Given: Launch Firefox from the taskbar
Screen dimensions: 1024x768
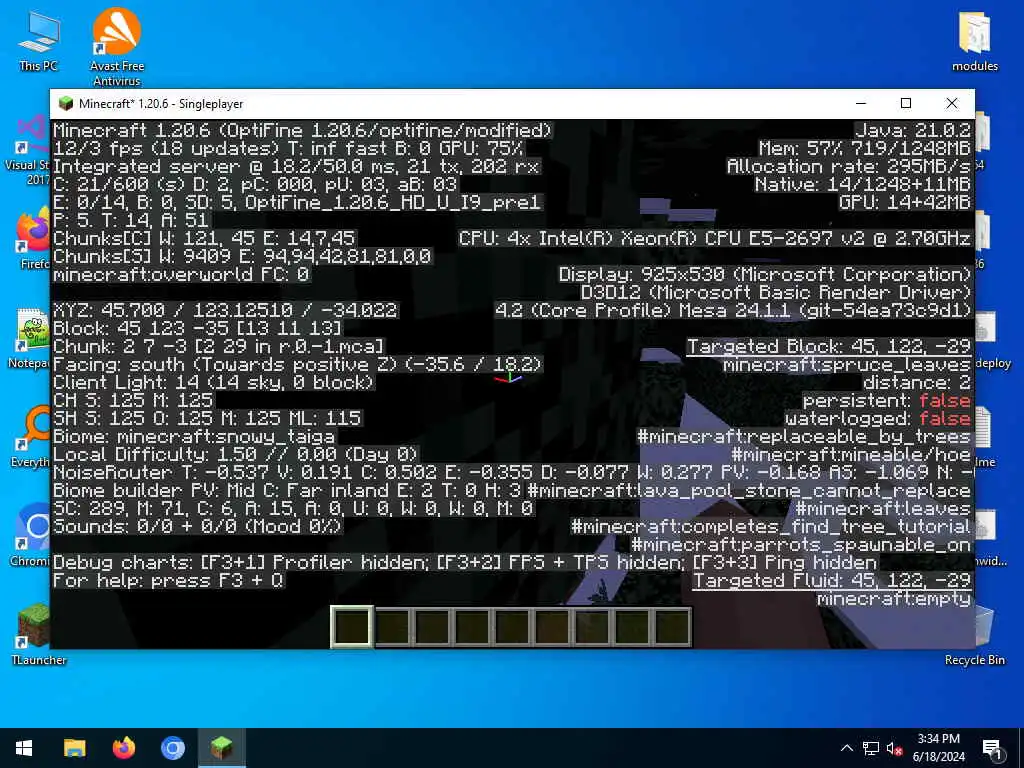Looking at the screenshot, I should coord(123,748).
